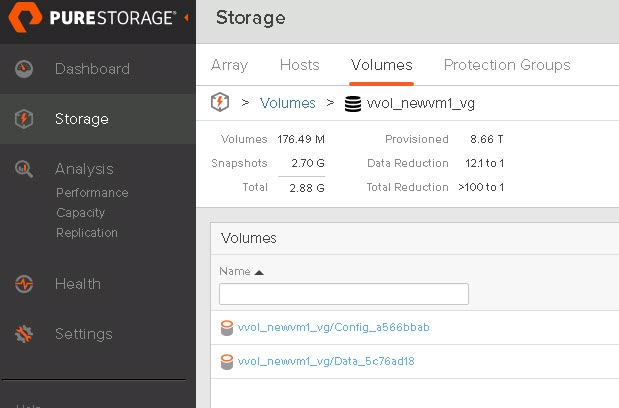Image resolution: width=619 pixels, height=408 pixels.
Task: Click the Storage page title
Action: click(x=250, y=18)
